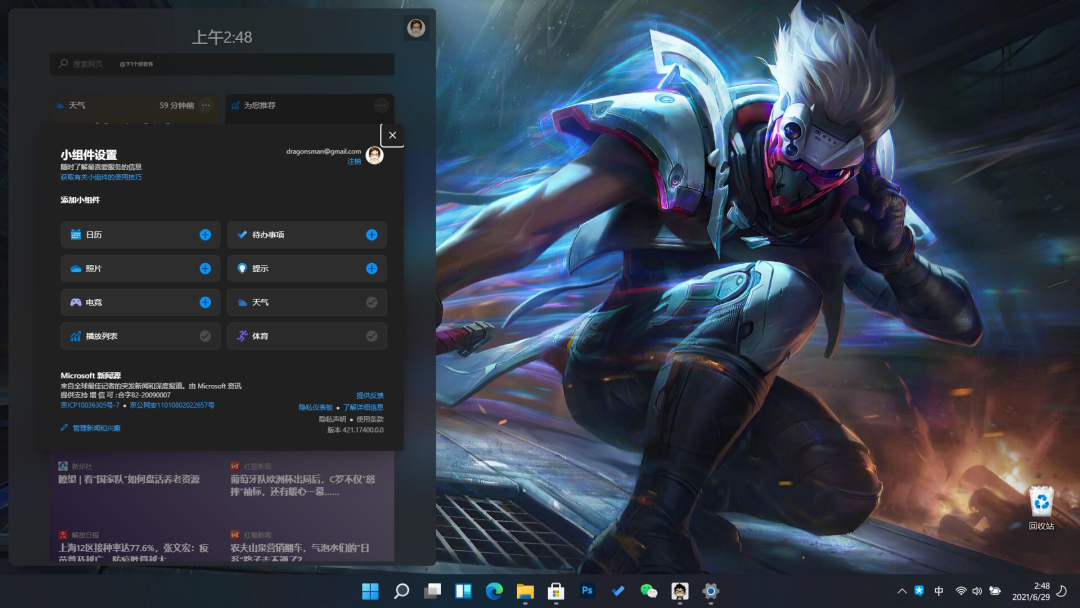This screenshot has height=608, width=1080.
Task: Click the account avatar in the settings dialog
Action: [375, 155]
